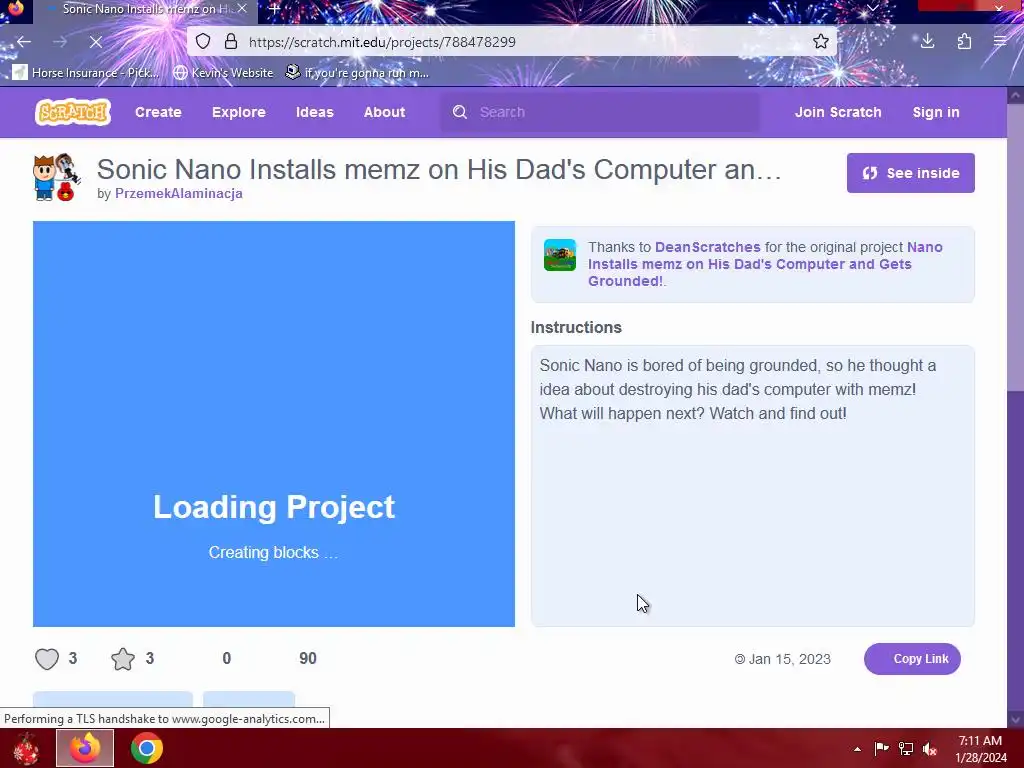Viewport: 1024px width, 768px height.
Task: Love the project with the heart icon
Action: coord(47,659)
